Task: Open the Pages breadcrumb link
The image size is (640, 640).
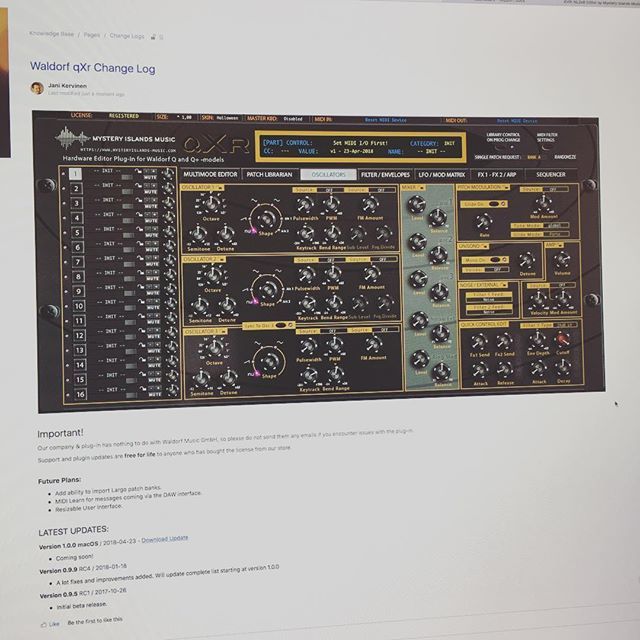Action: pyautogui.click(x=92, y=35)
